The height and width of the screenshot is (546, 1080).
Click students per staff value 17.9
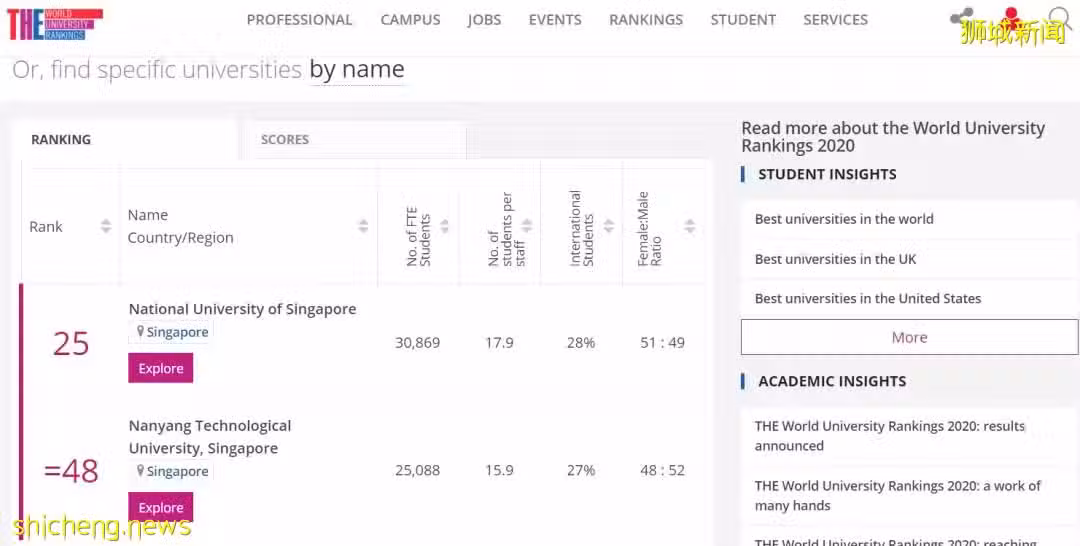[x=499, y=343]
